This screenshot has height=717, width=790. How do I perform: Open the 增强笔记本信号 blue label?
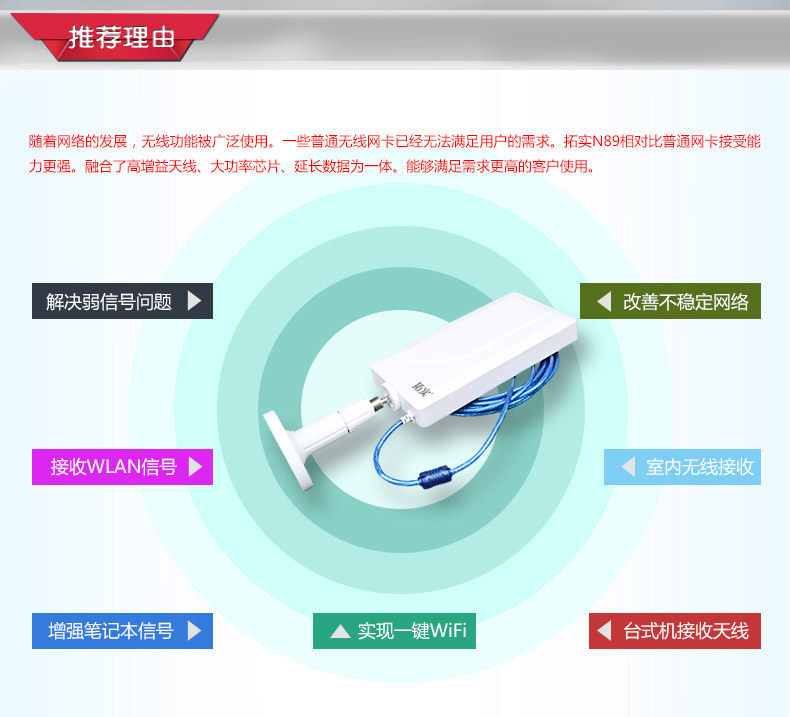pos(122,630)
